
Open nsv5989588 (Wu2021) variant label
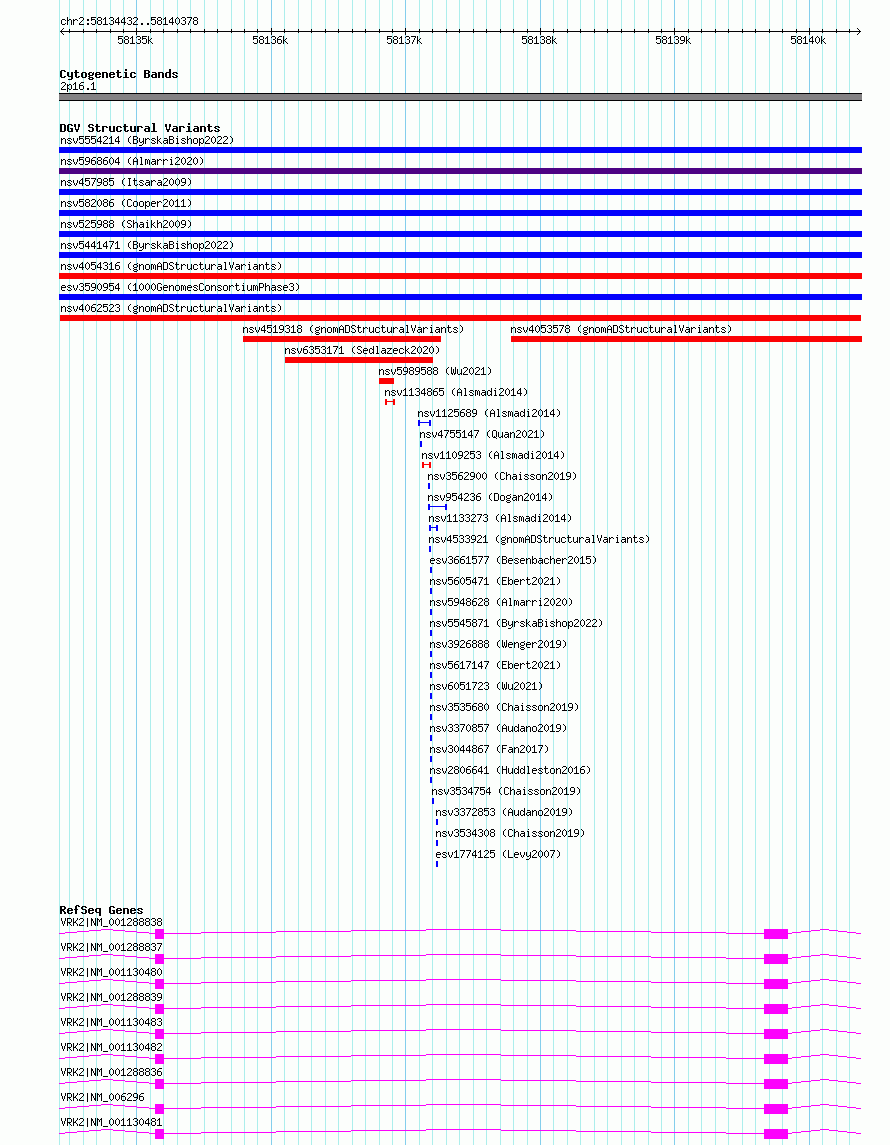[435, 372]
